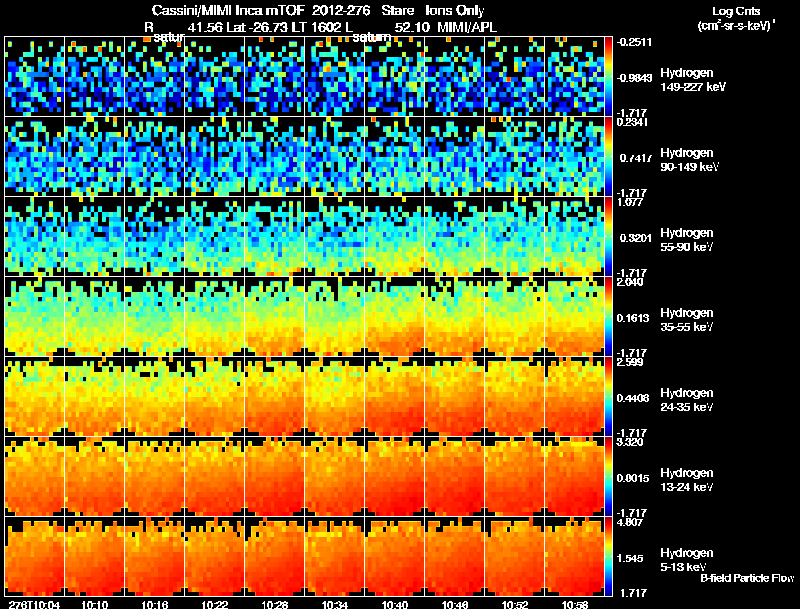Click the Hydrogen 149-227 keV label
This screenshot has width=800, height=609.
(693, 80)
